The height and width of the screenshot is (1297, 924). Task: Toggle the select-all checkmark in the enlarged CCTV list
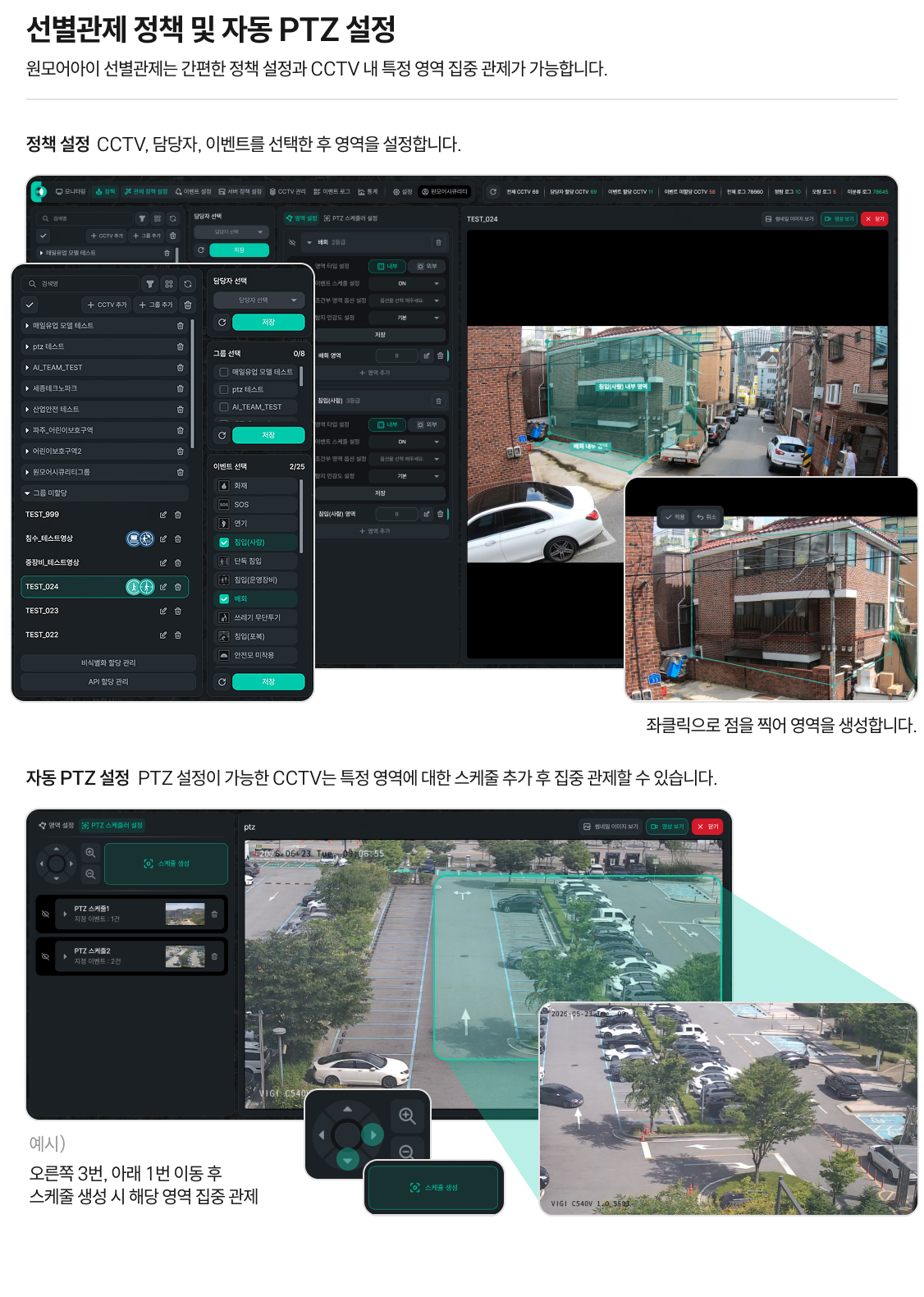[30, 305]
